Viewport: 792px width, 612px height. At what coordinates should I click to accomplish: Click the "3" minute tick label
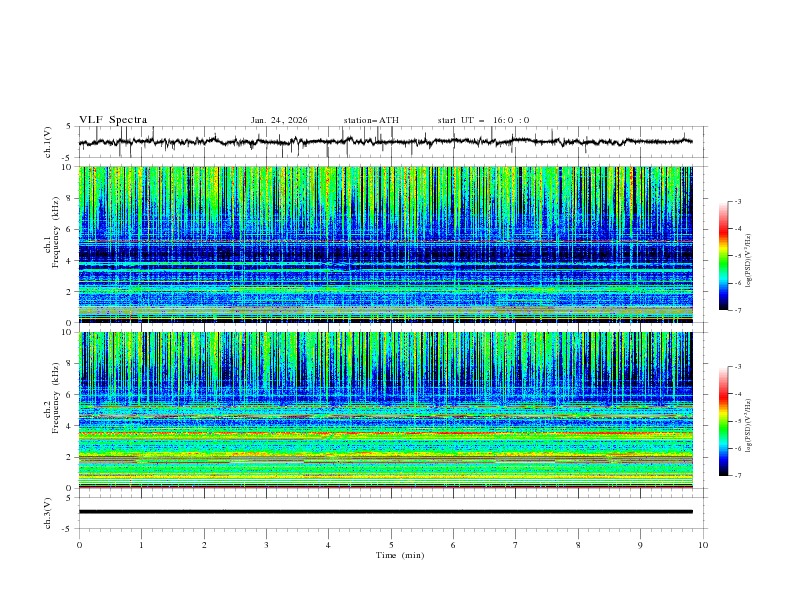266,545
